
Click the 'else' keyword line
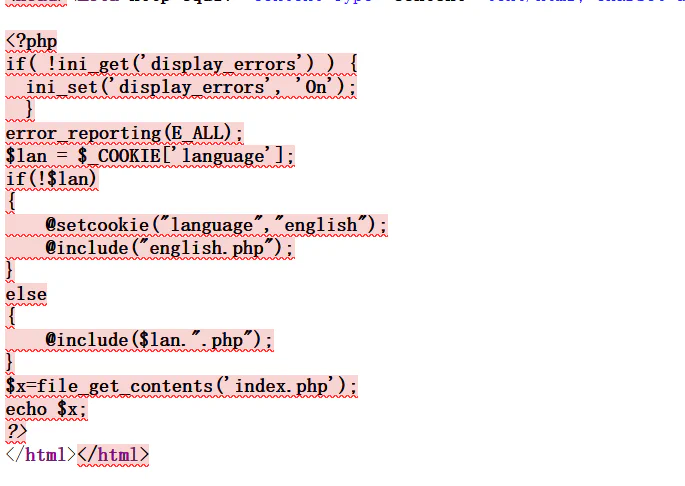[x=26, y=294]
